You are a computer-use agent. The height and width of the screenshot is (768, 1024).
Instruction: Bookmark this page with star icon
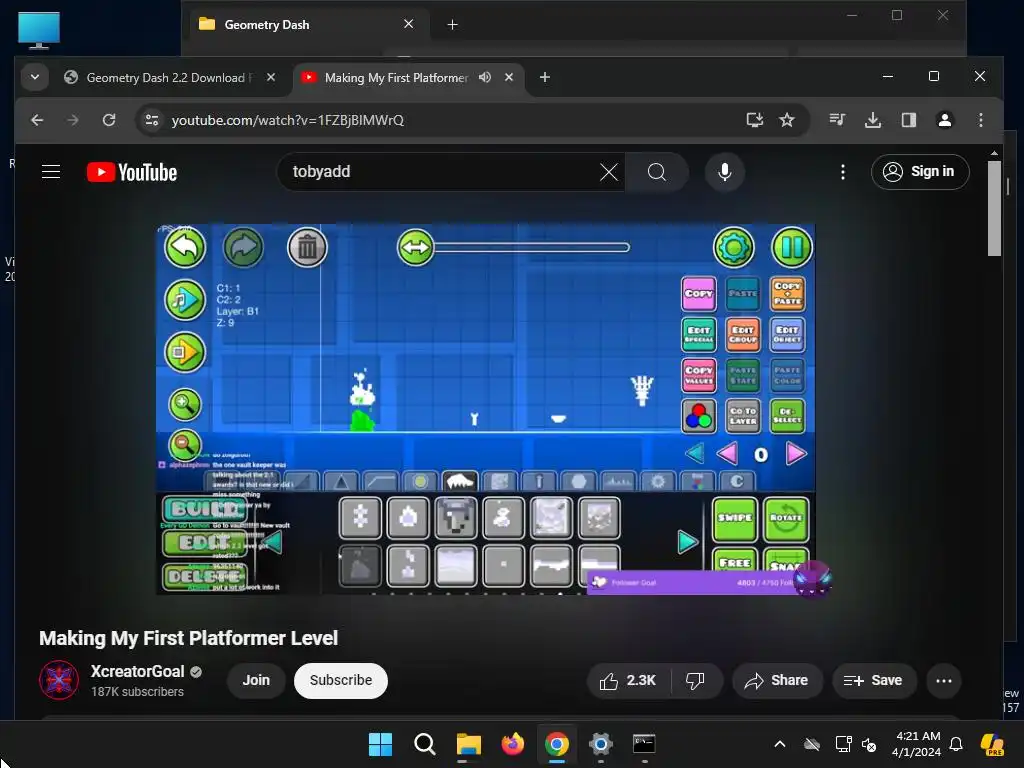click(x=787, y=120)
